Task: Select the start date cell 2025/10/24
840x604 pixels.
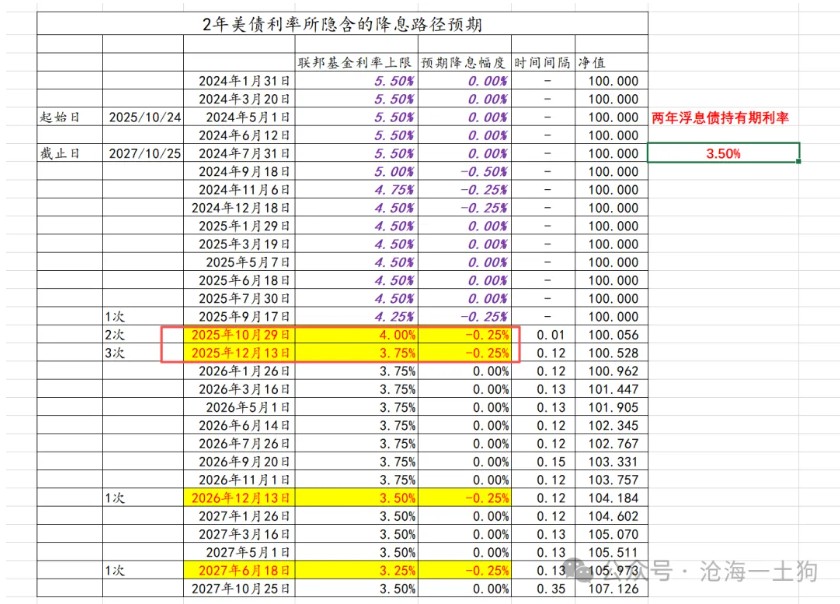Action: [x=143, y=117]
